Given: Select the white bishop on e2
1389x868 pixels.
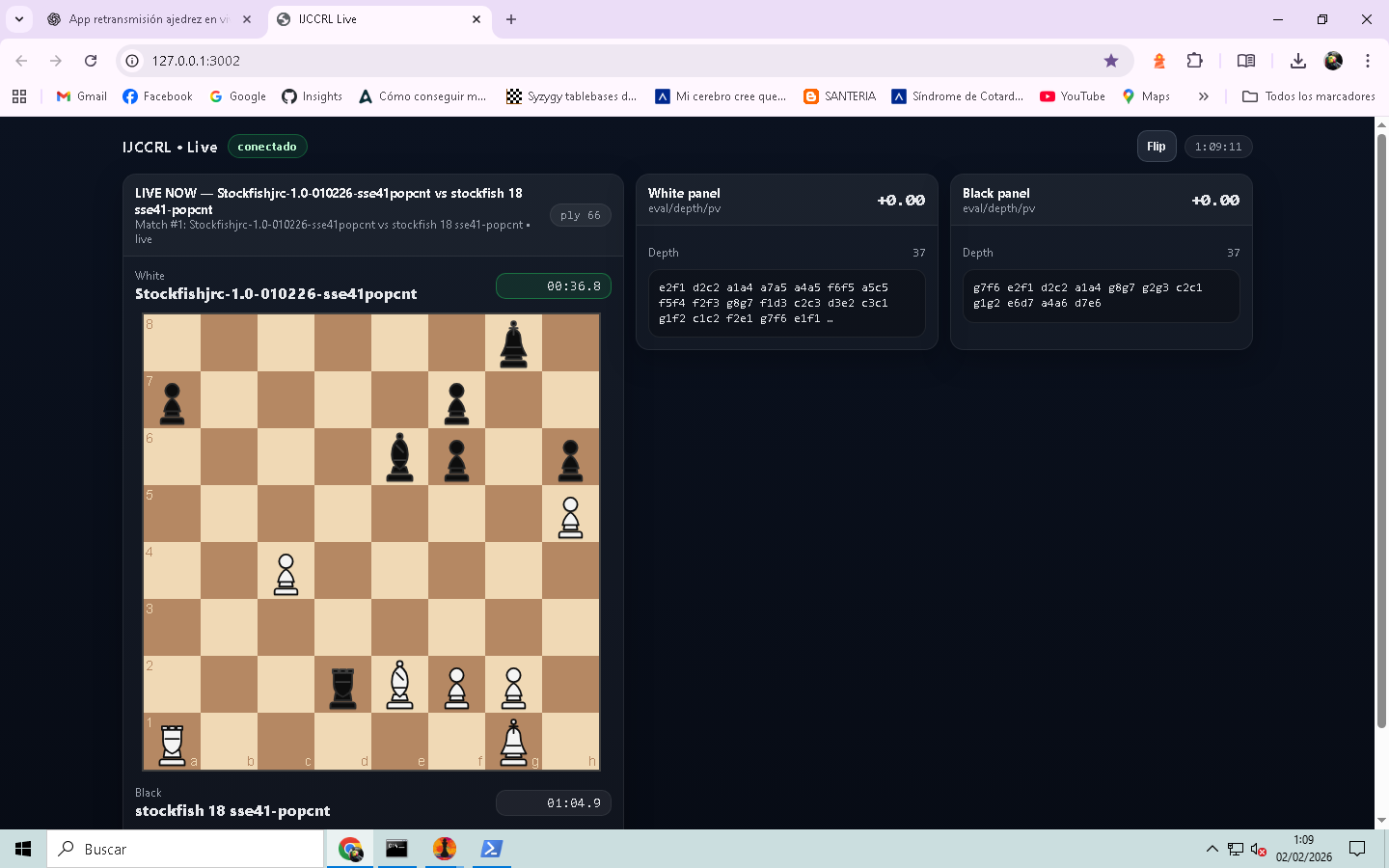Looking at the screenshot, I should coord(399,686).
